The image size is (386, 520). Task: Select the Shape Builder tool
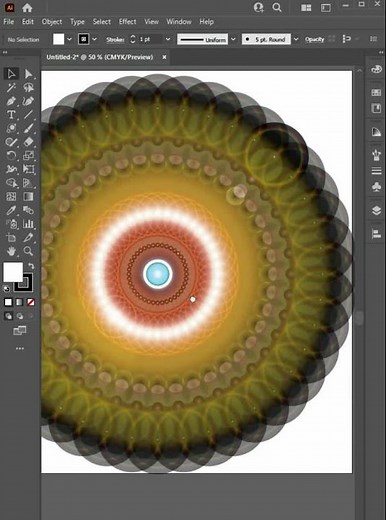11,183
